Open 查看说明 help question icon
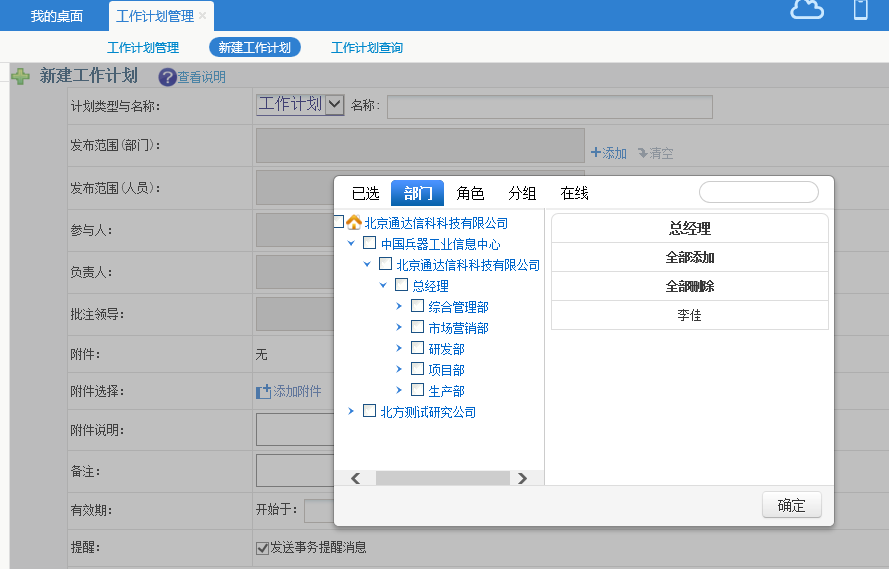This screenshot has height=569, width=889. click(x=167, y=77)
